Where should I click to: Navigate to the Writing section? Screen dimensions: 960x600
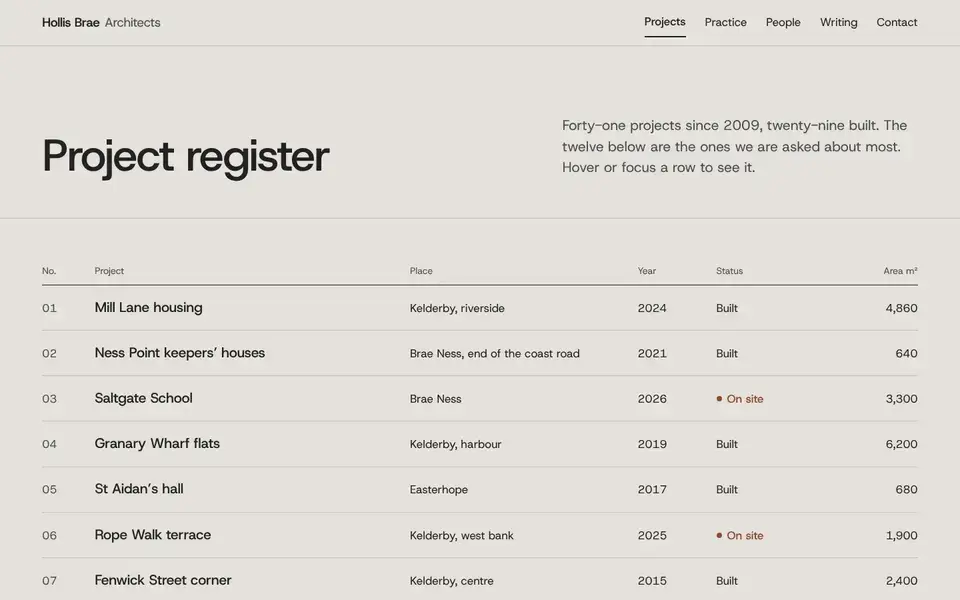(839, 22)
